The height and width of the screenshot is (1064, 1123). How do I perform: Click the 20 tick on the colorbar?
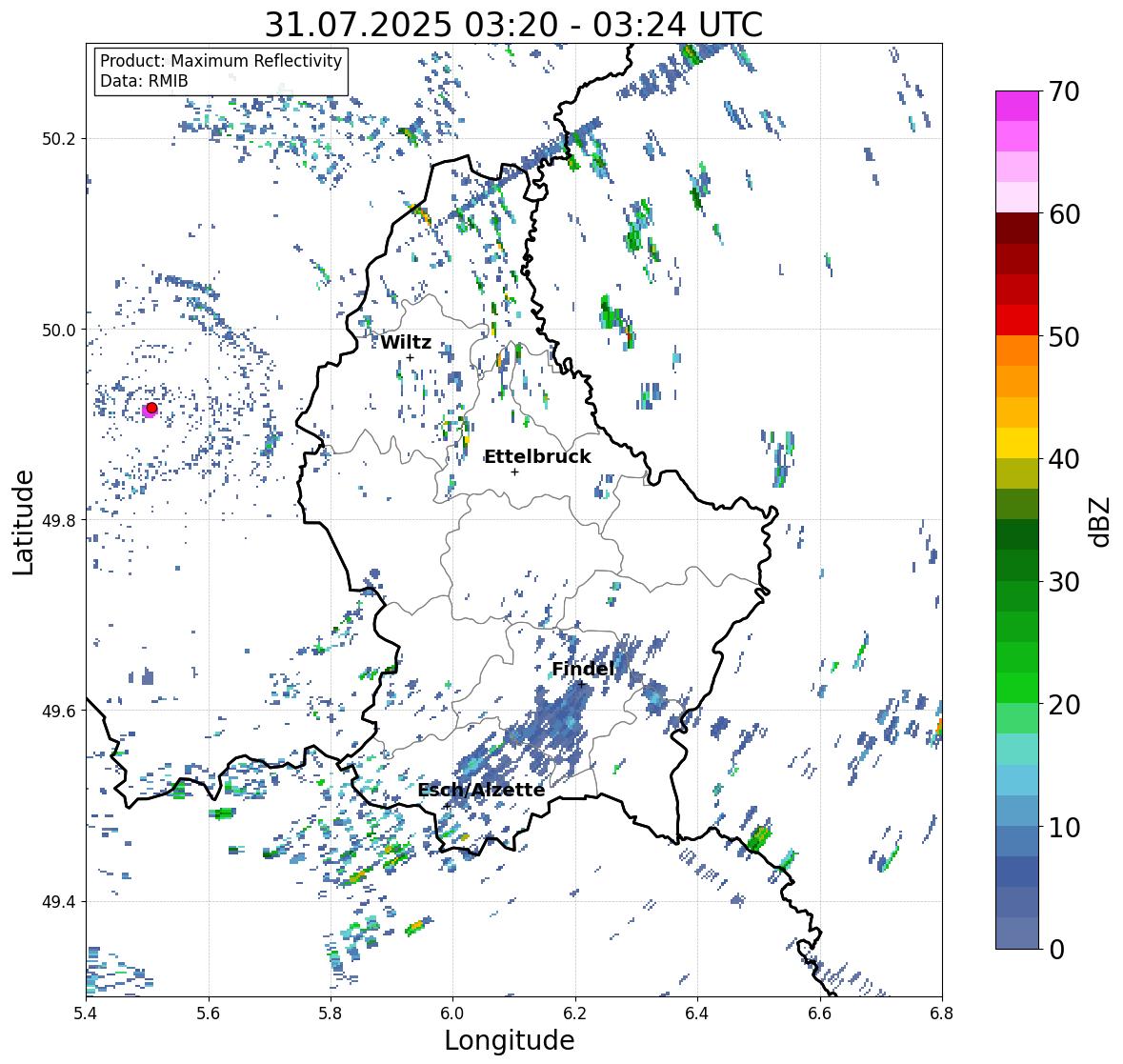point(1064,705)
